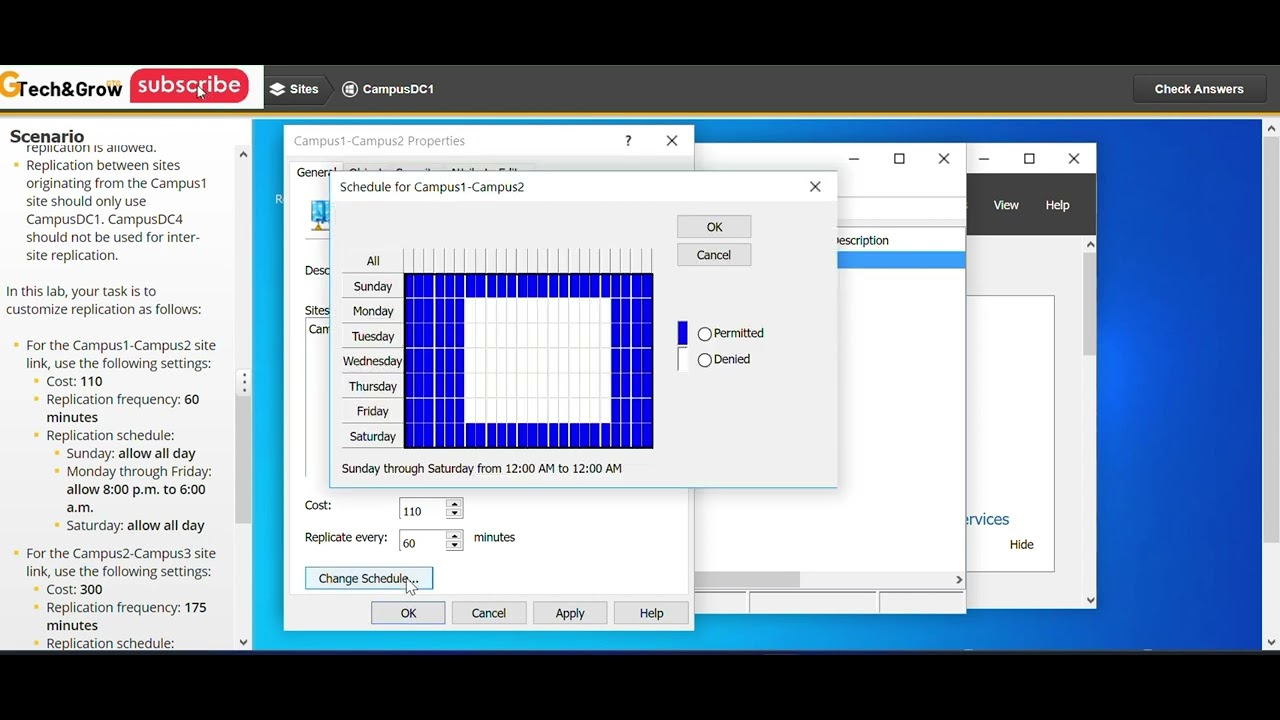Screen dimensions: 1280x720
Task: Click Help in the Properties dialog
Action: (x=651, y=613)
